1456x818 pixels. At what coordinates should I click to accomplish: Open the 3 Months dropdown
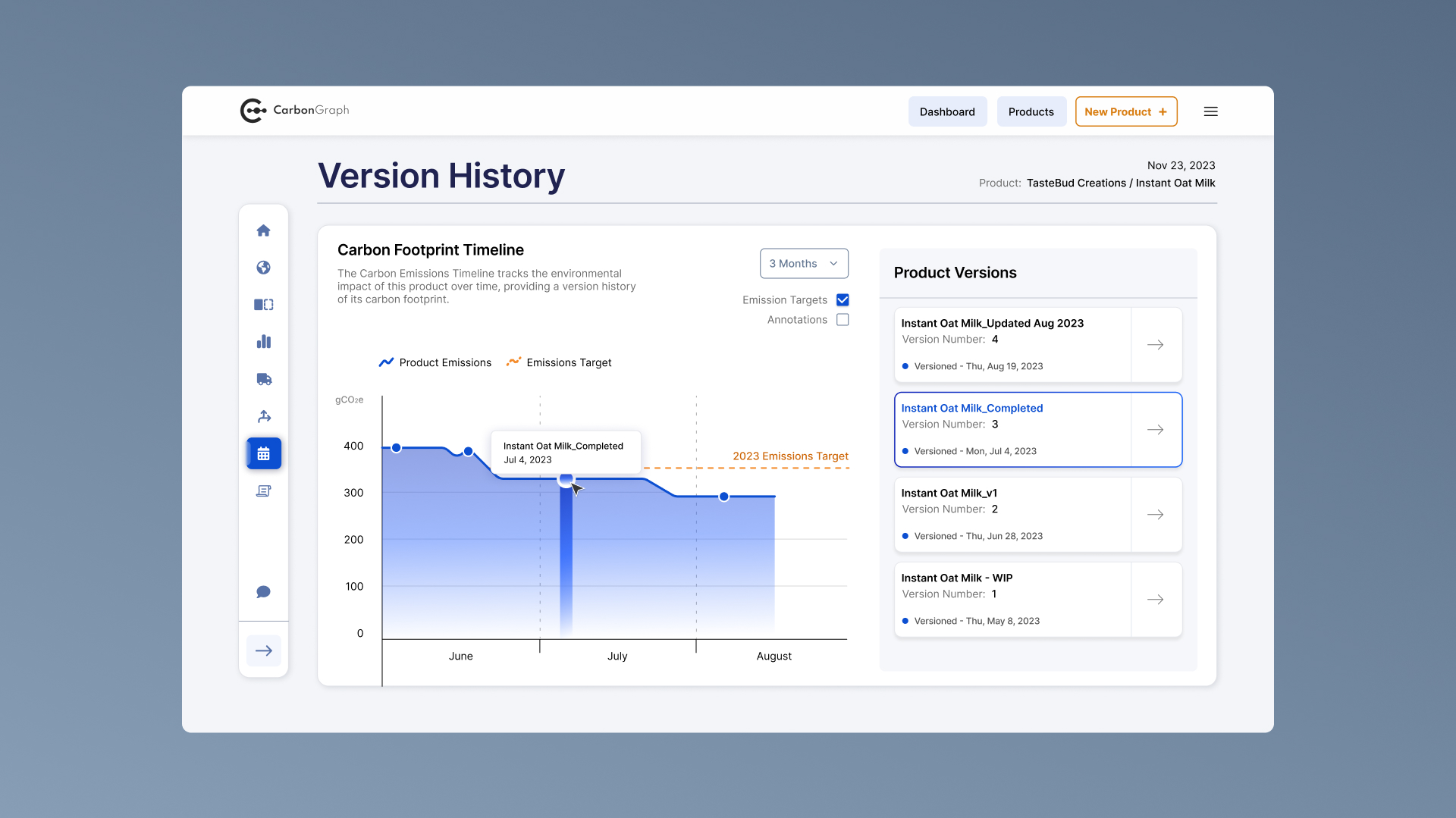(804, 263)
